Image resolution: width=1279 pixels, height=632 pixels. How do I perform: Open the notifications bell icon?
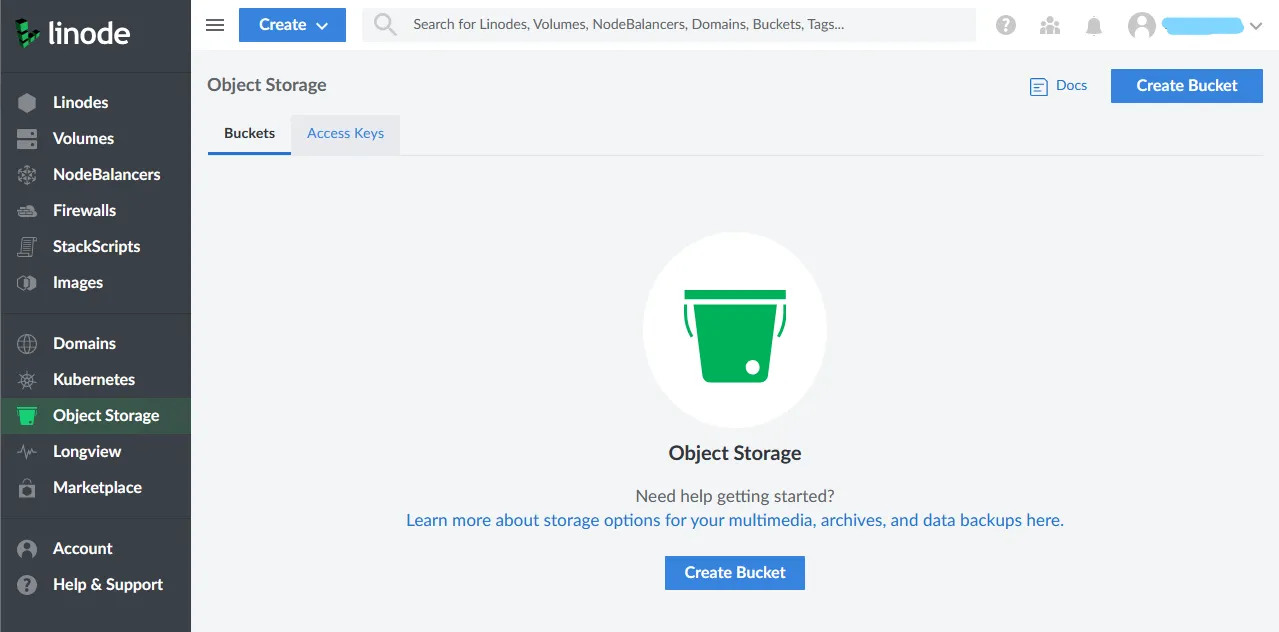(1094, 26)
